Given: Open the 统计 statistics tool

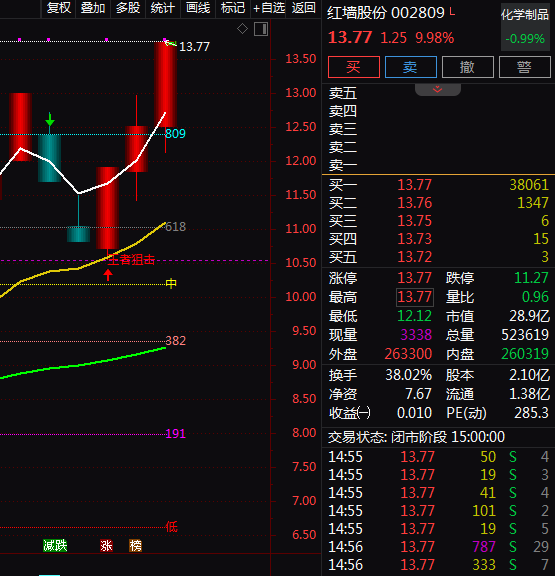Looking at the screenshot, I should point(162,8).
